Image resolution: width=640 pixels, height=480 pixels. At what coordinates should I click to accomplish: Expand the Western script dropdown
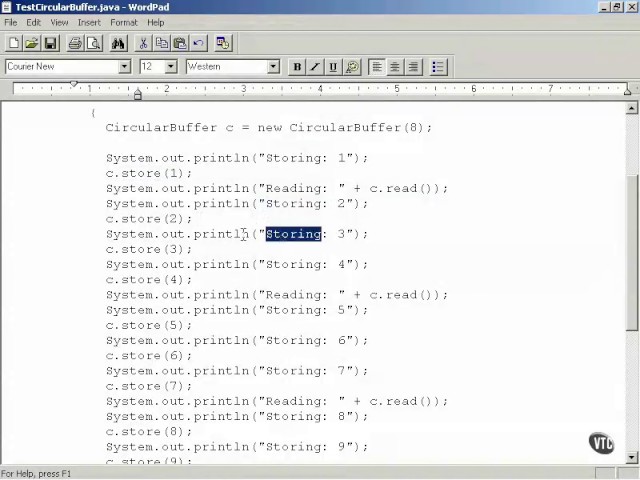coord(273,67)
